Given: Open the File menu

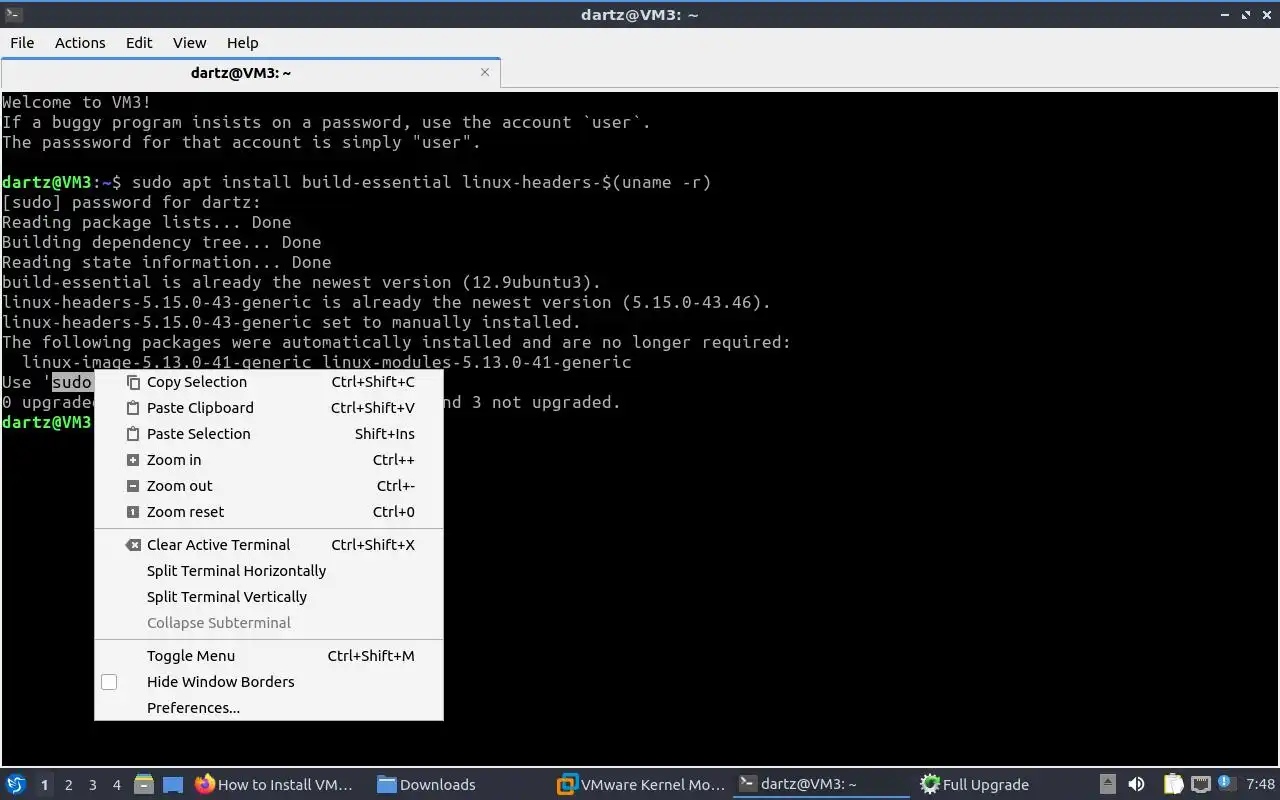Looking at the screenshot, I should click(x=22, y=43).
